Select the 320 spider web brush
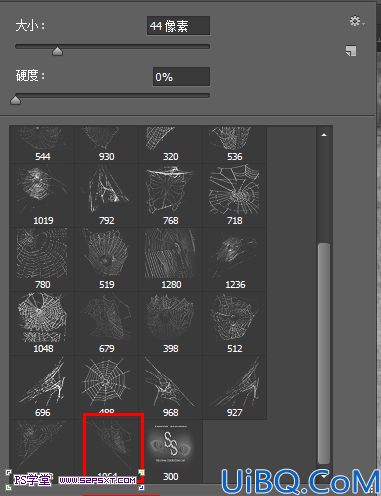 [170, 145]
